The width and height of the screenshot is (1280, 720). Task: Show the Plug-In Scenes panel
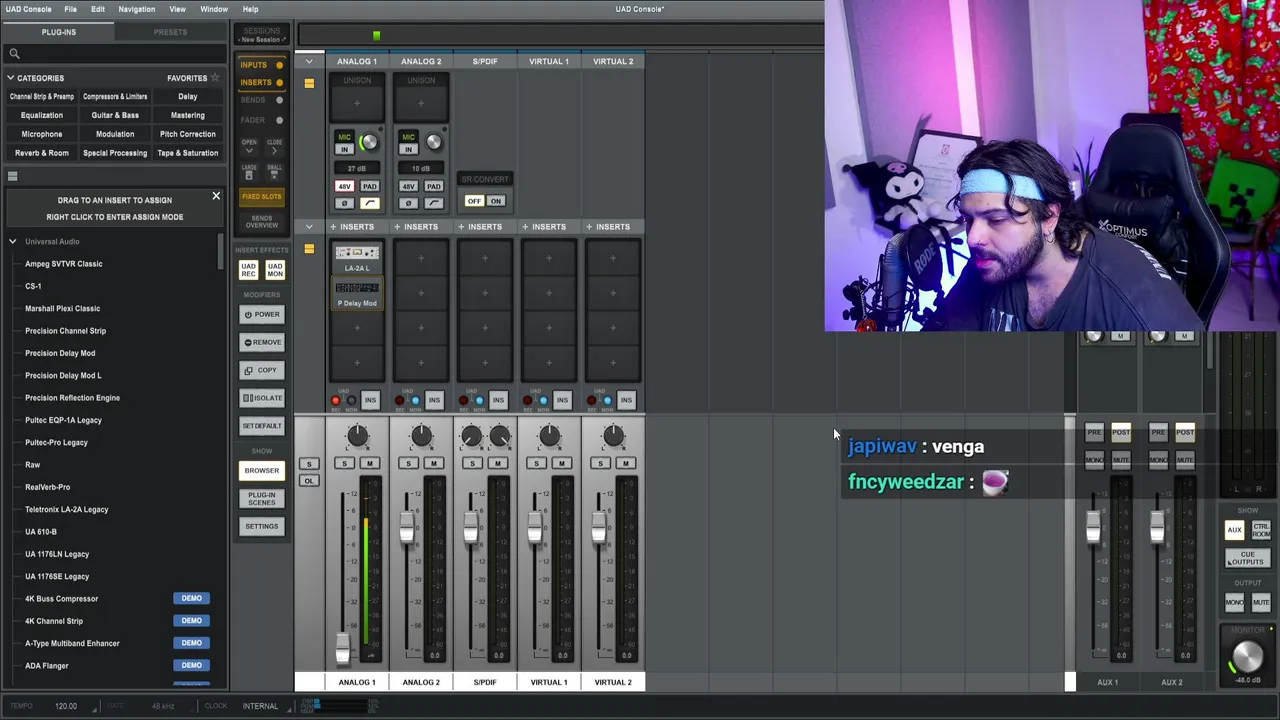point(262,498)
